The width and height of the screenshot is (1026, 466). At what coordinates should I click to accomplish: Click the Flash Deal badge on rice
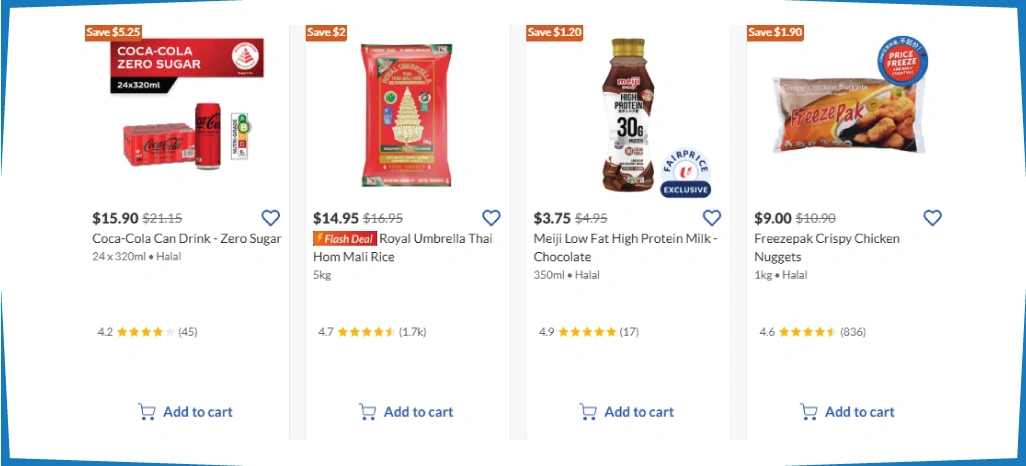pos(344,239)
